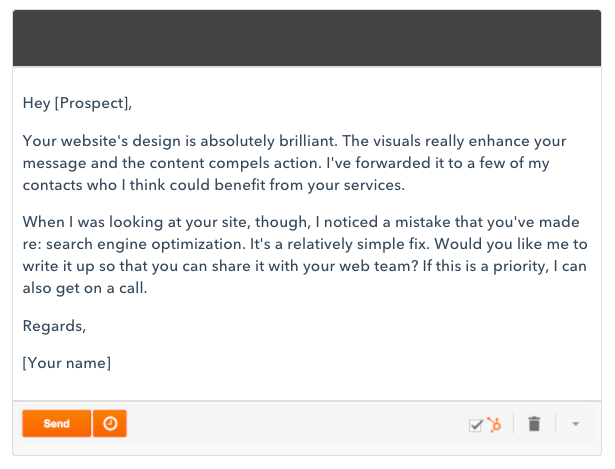Expand the more options dropdown arrow

coord(575,424)
